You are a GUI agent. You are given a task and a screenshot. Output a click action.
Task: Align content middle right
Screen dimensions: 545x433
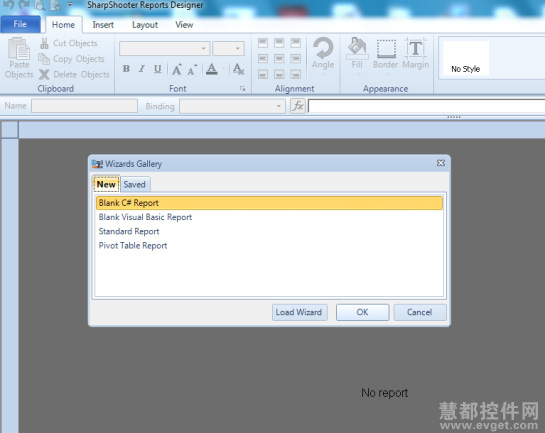coord(295,58)
